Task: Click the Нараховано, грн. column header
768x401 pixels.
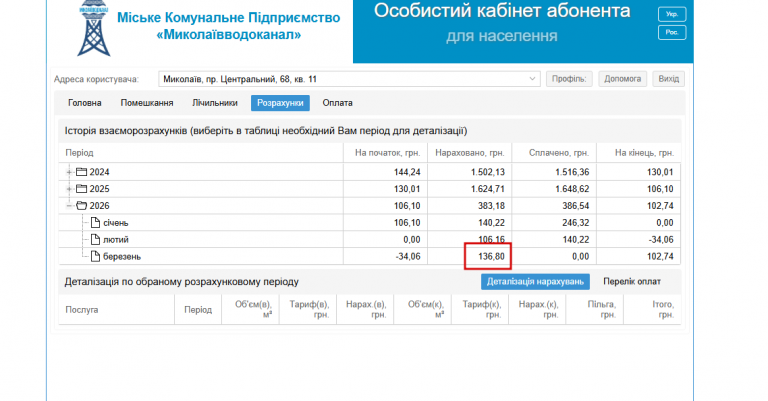Action: (x=470, y=153)
